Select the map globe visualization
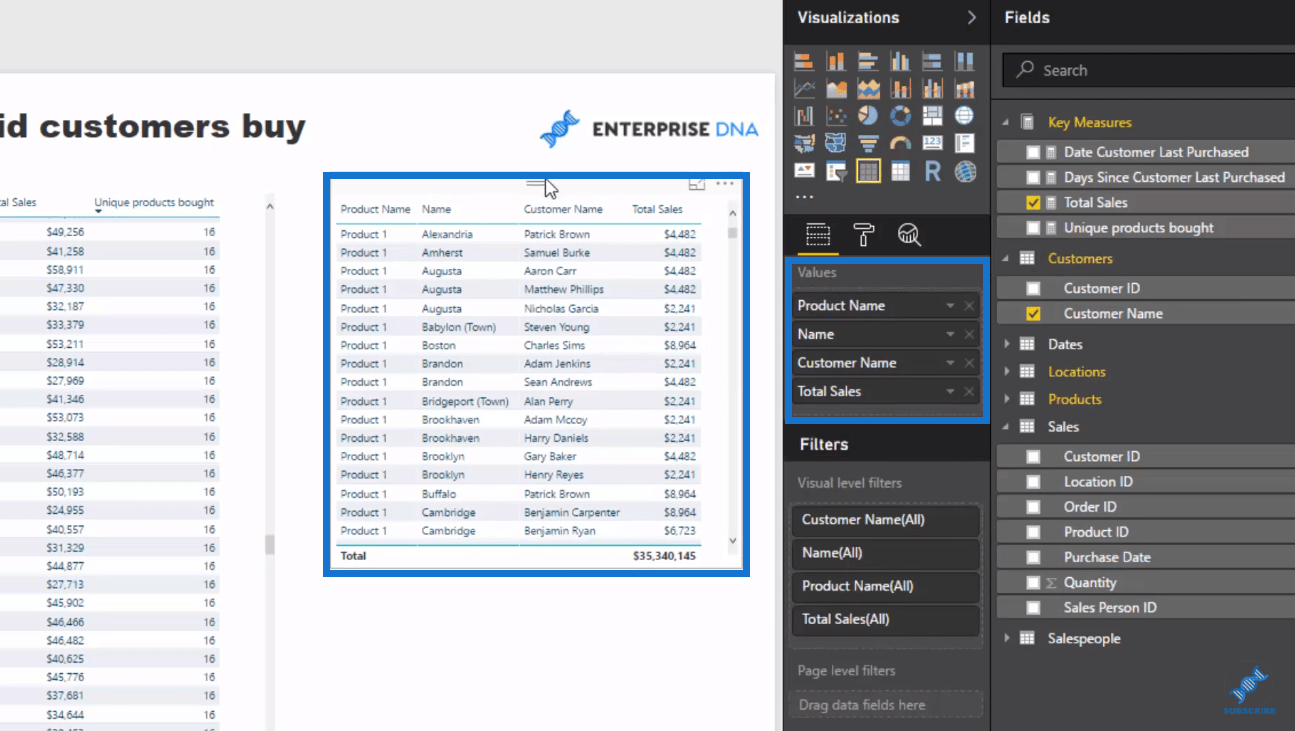The height and width of the screenshot is (731, 1295). (964, 116)
